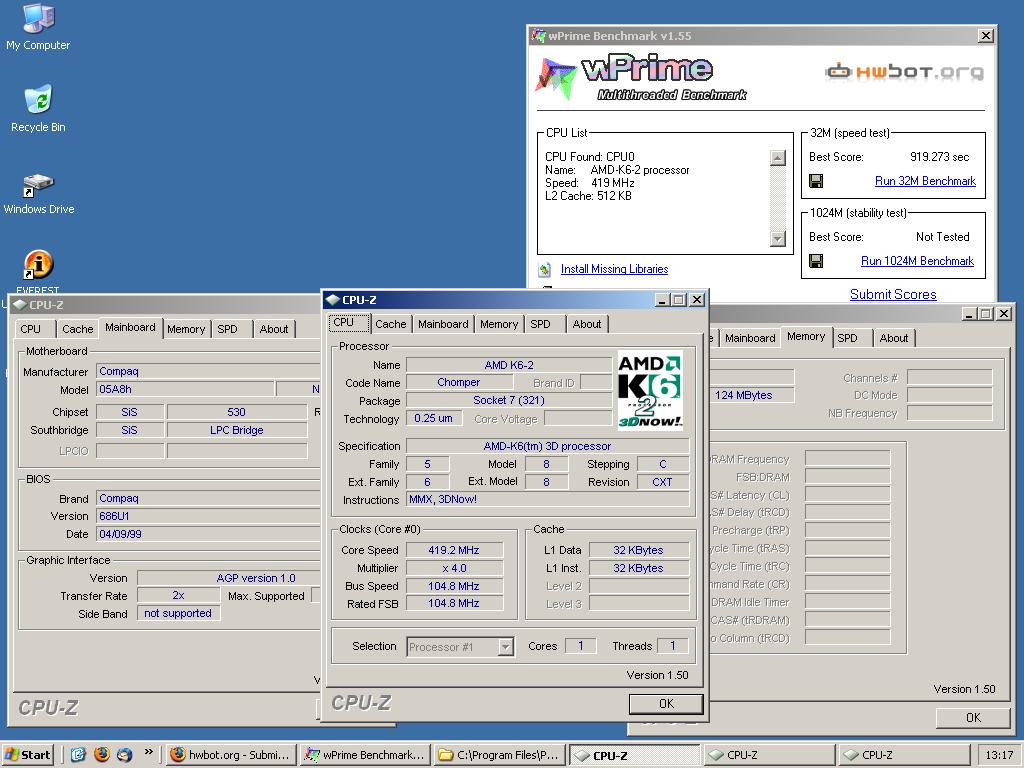Click the front CPU-Z window title bar
The width and height of the screenshot is (1024, 768).
tap(516, 300)
